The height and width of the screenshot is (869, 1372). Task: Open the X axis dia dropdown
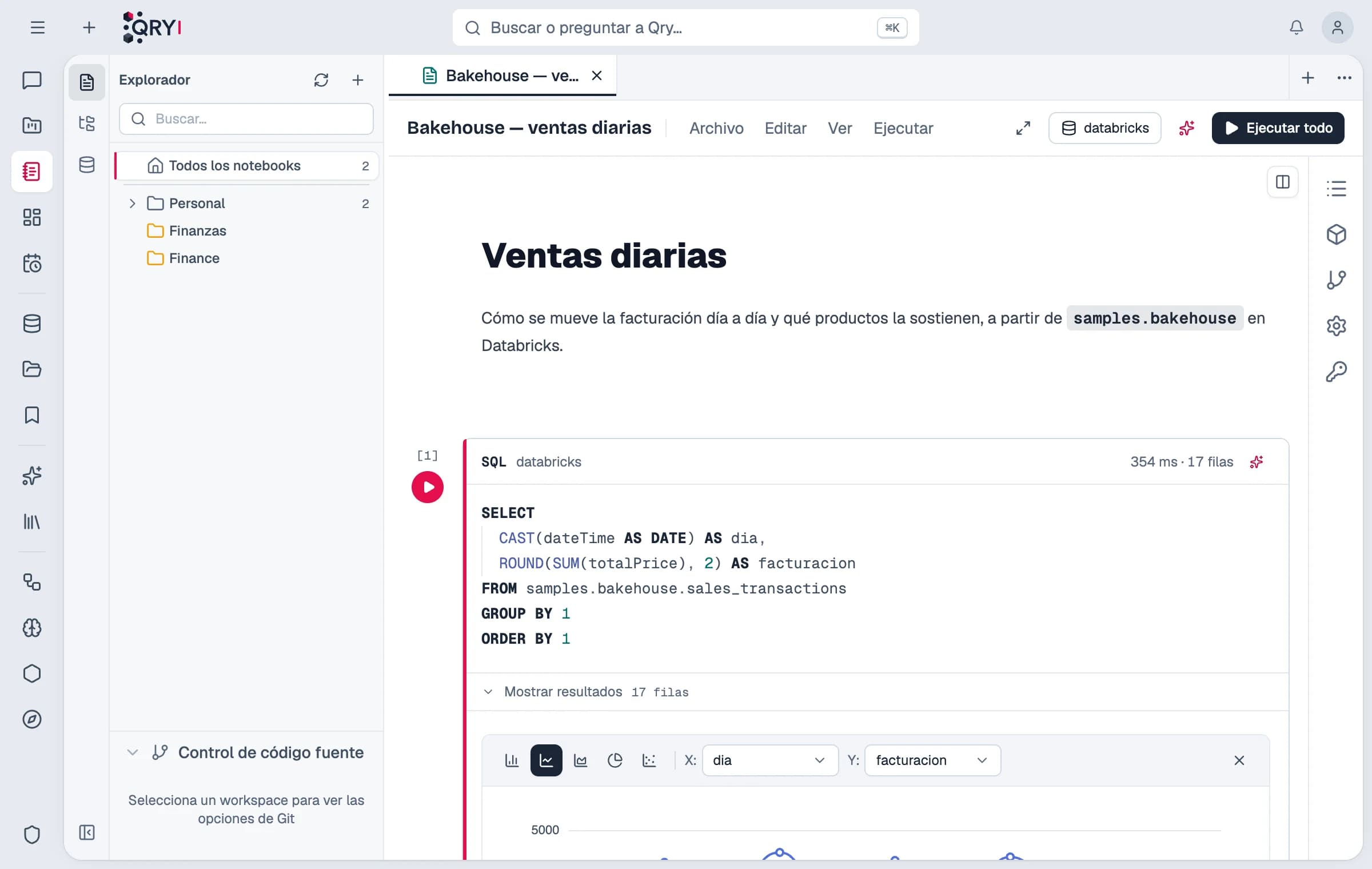770,760
